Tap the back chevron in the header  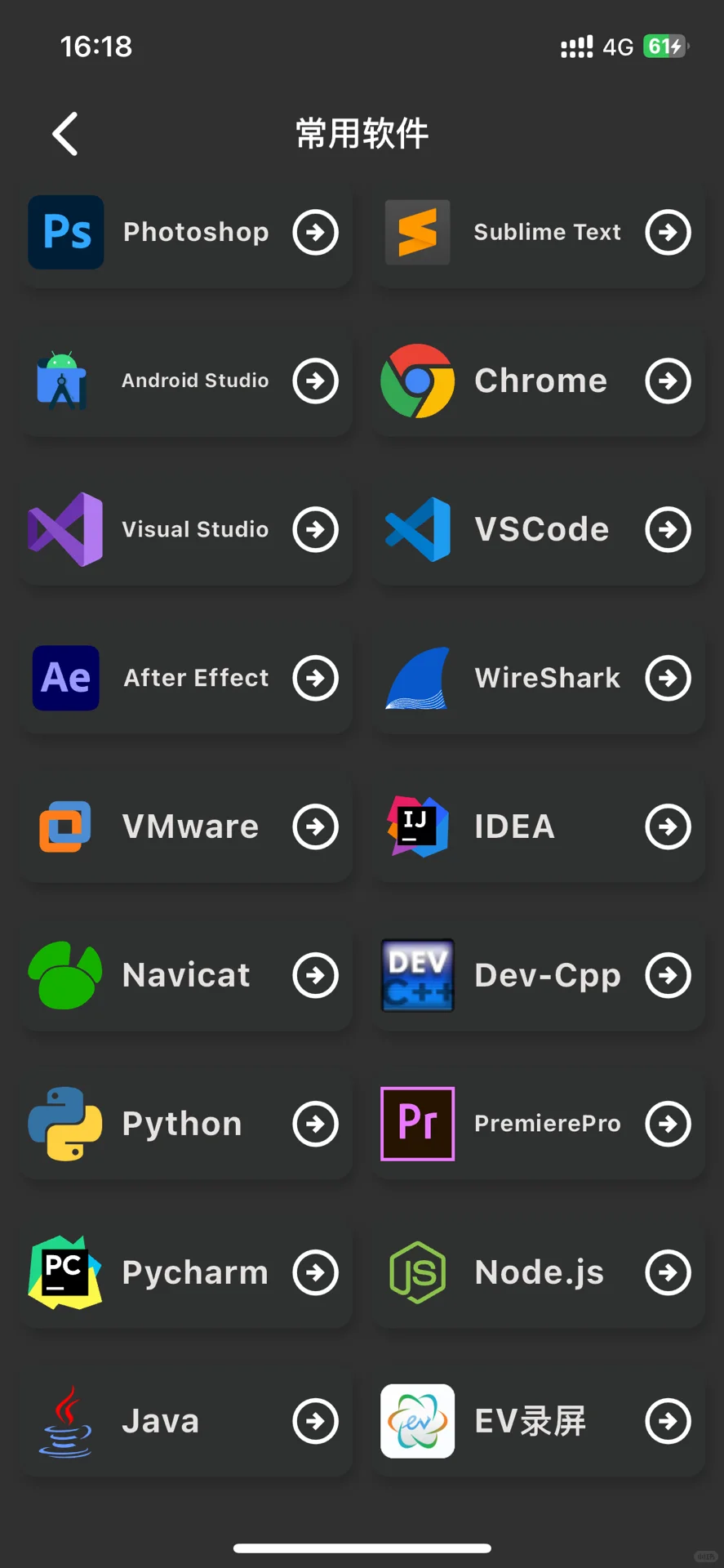(64, 134)
